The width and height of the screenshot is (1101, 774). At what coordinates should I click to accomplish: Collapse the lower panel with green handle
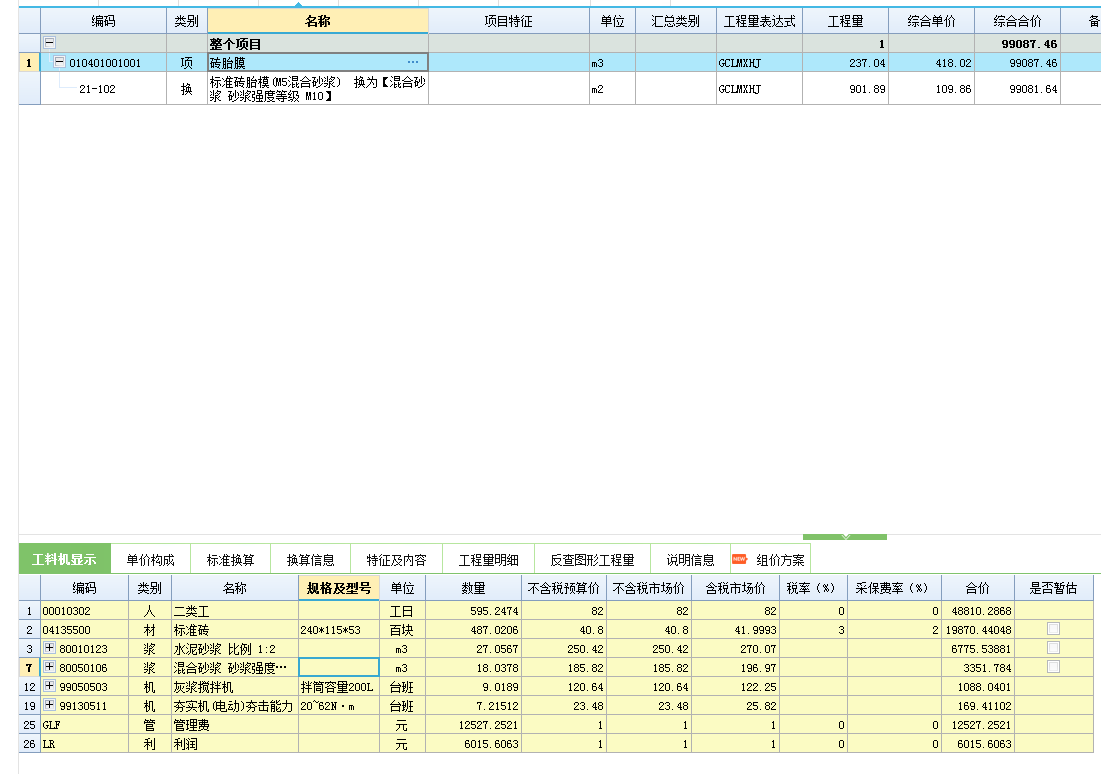click(x=845, y=537)
